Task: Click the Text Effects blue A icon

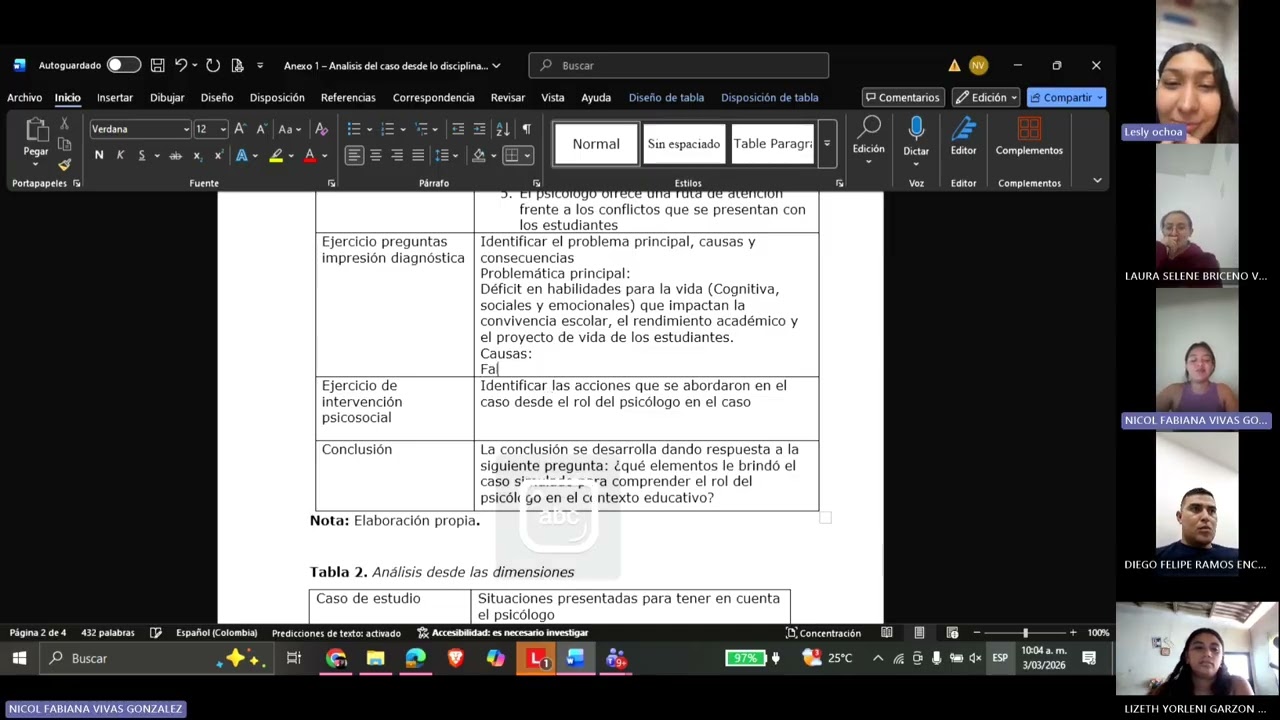Action: (241, 155)
